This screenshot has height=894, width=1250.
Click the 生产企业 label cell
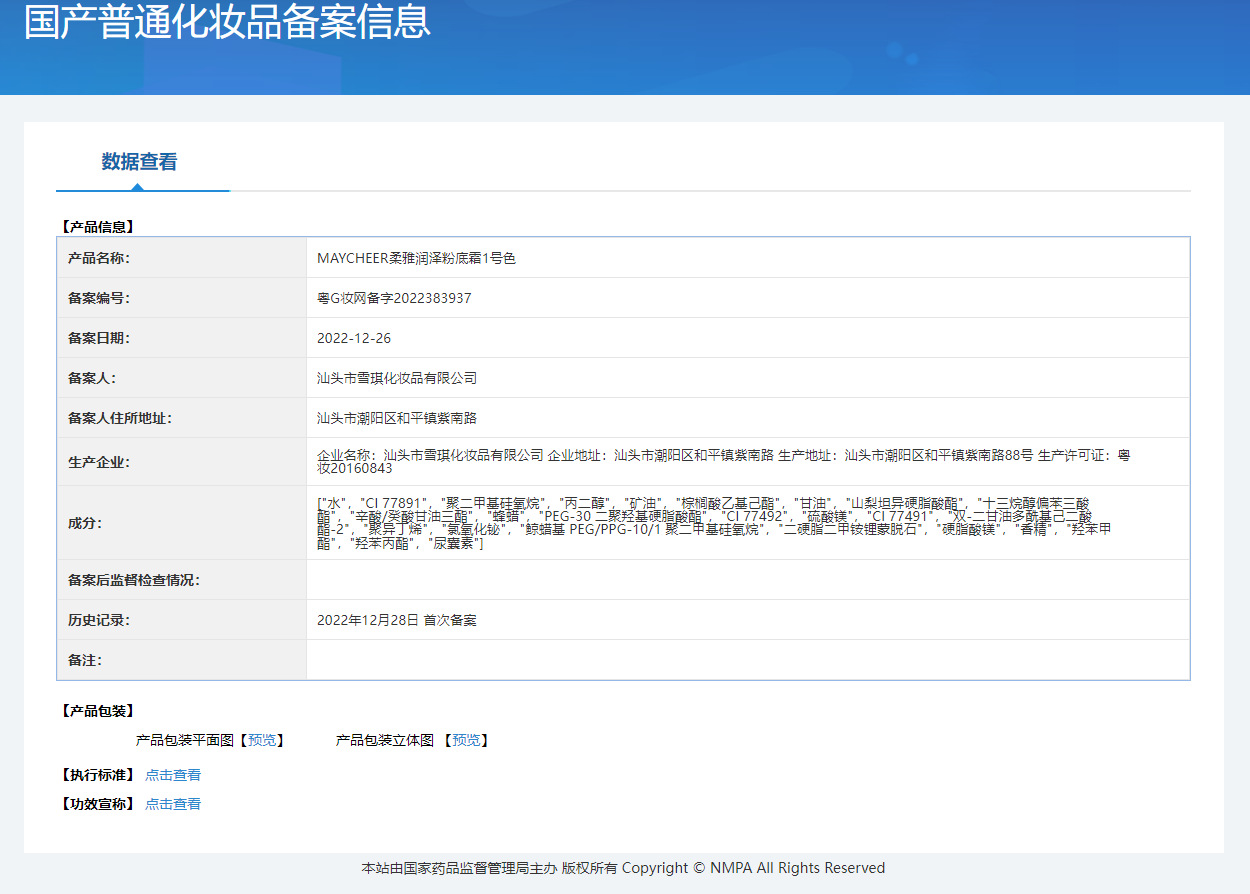[x=182, y=462]
